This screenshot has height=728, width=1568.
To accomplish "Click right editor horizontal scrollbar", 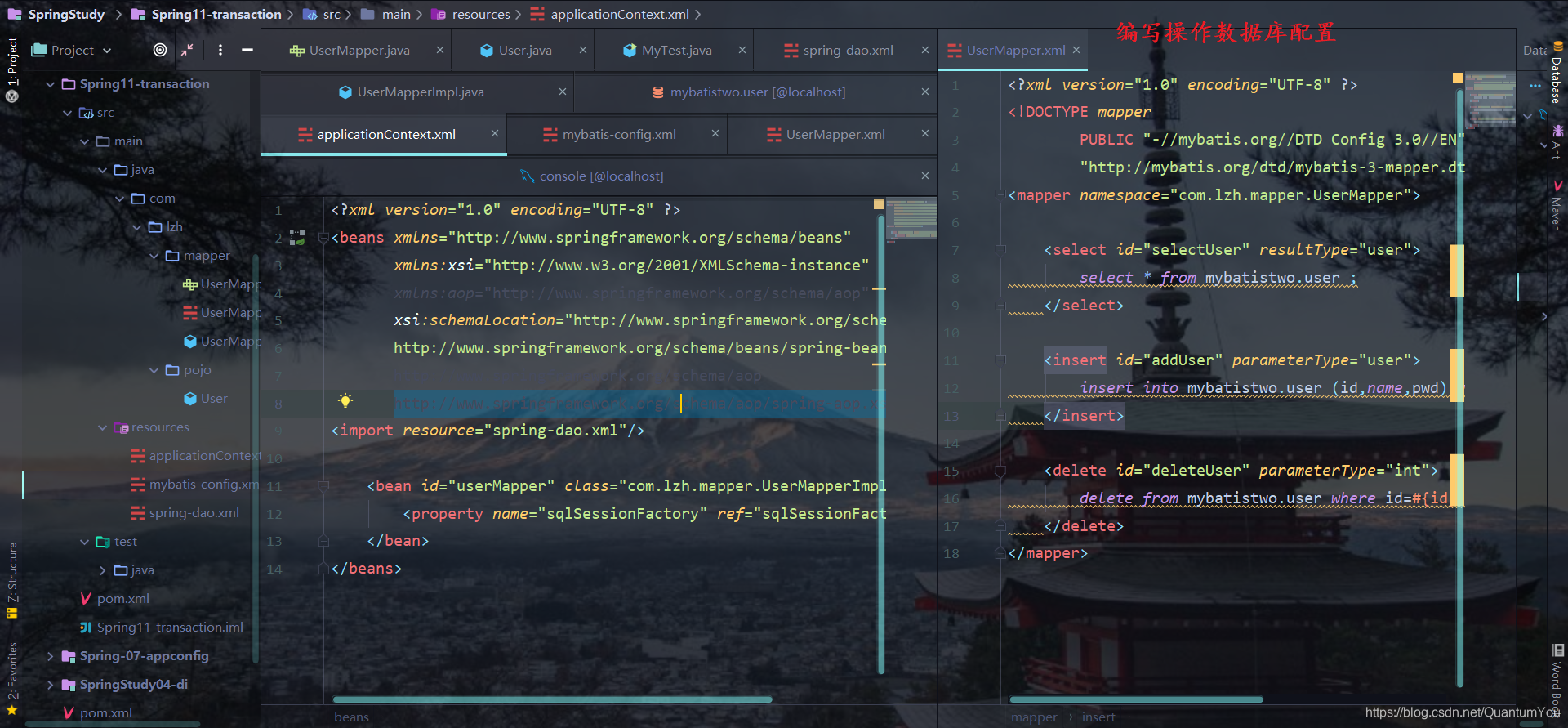I will click(1136, 699).
